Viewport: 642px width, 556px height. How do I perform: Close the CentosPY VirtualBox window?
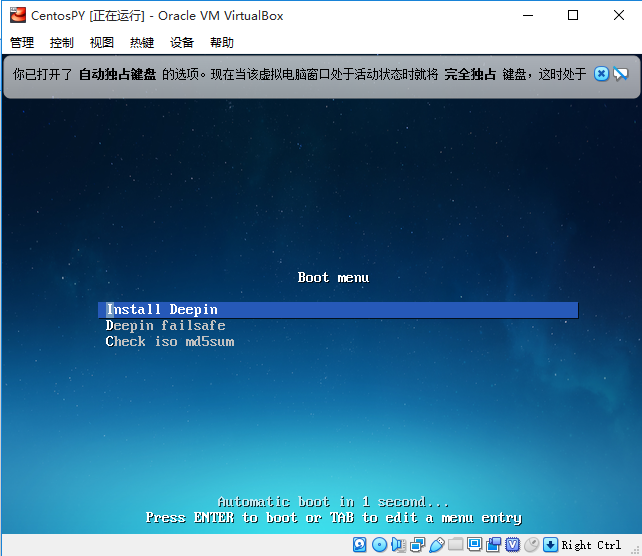pyautogui.click(x=619, y=16)
